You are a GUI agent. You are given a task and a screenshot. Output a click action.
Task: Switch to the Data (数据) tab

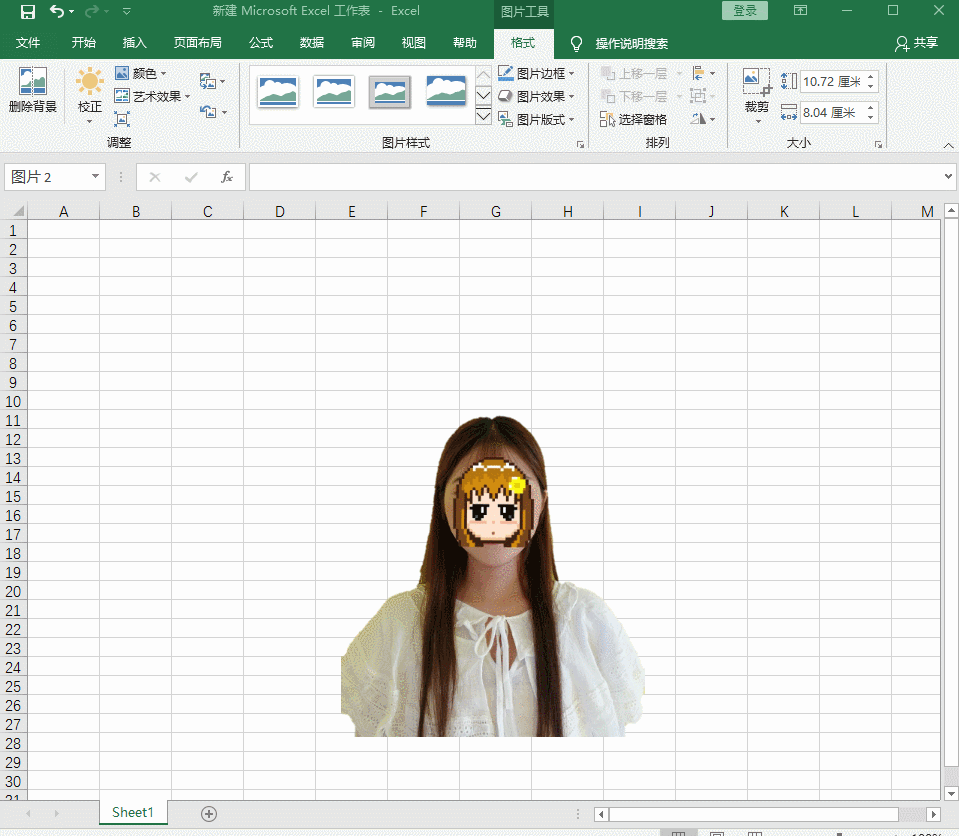tap(312, 43)
